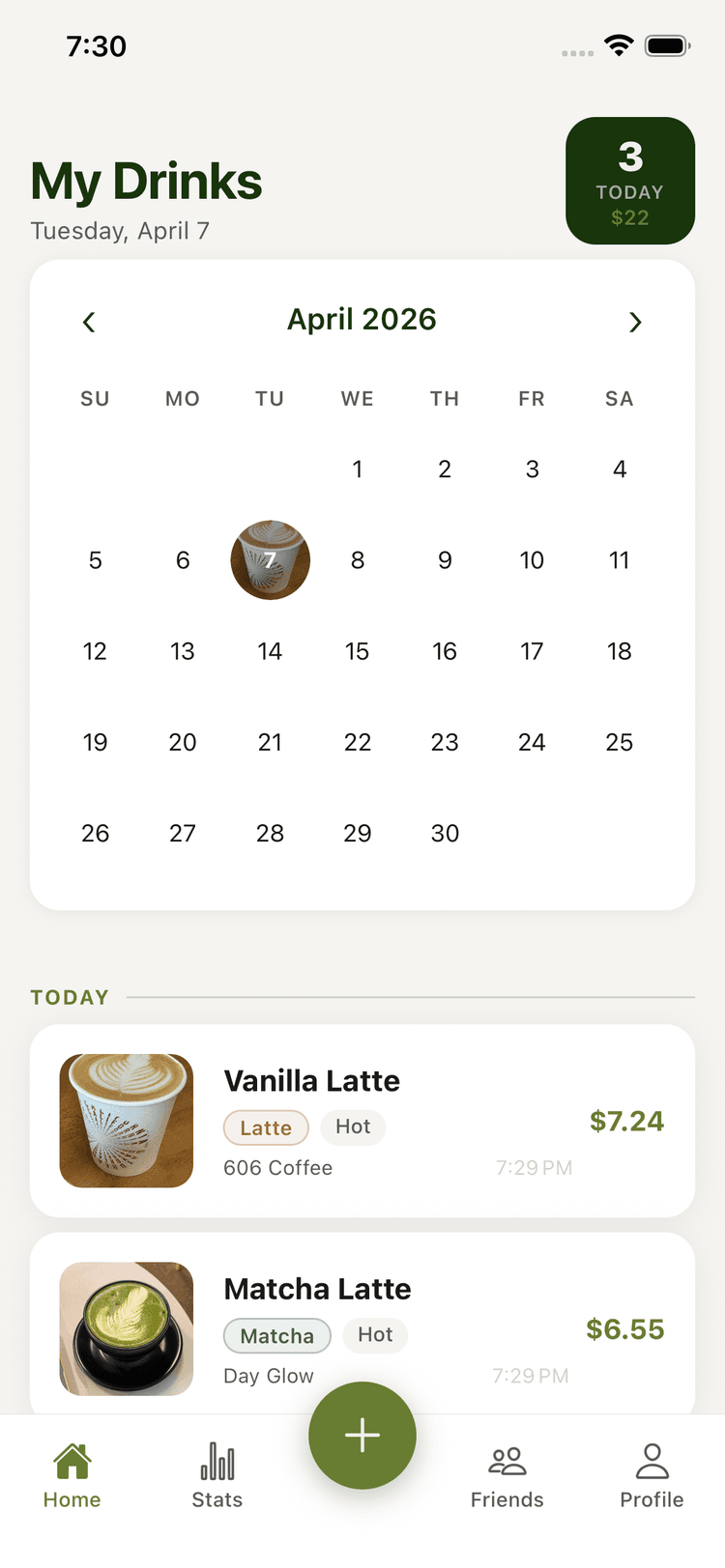The height and width of the screenshot is (1568, 725).
Task: Open the Vanilla Latte cup photo
Action: point(127,1121)
